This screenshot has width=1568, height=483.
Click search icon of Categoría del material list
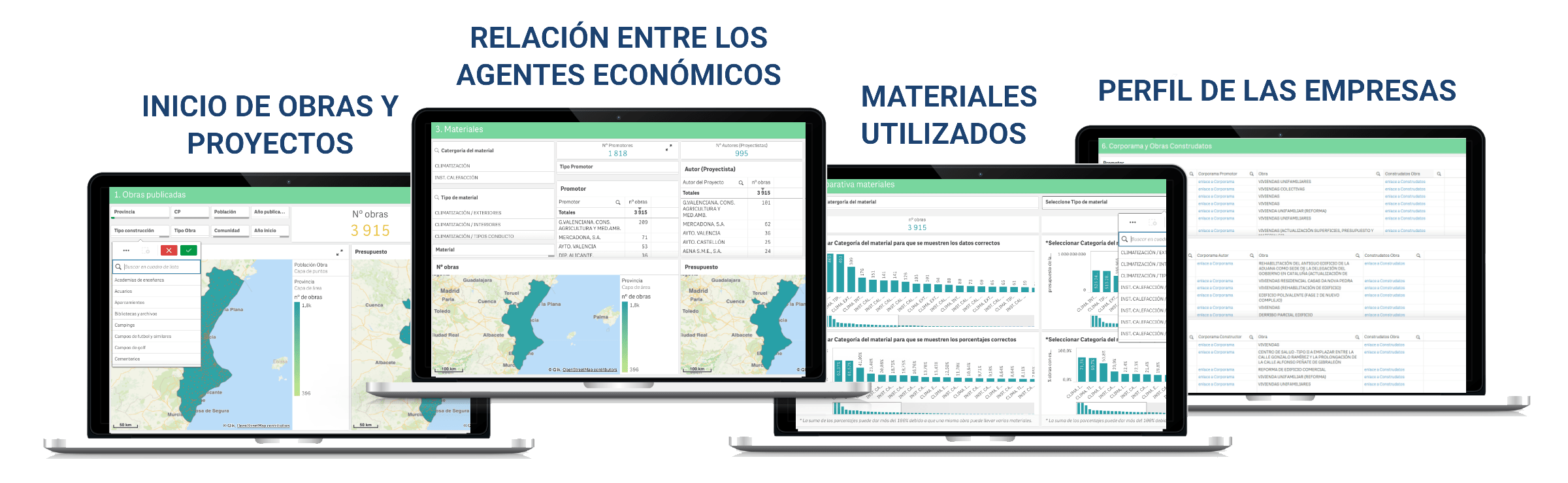(x=437, y=151)
